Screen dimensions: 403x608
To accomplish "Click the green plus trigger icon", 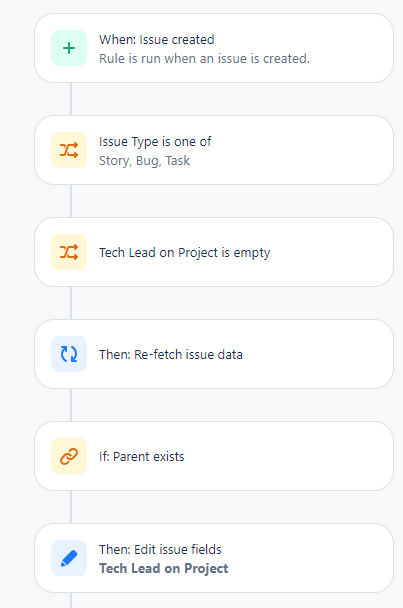I will [x=69, y=48].
